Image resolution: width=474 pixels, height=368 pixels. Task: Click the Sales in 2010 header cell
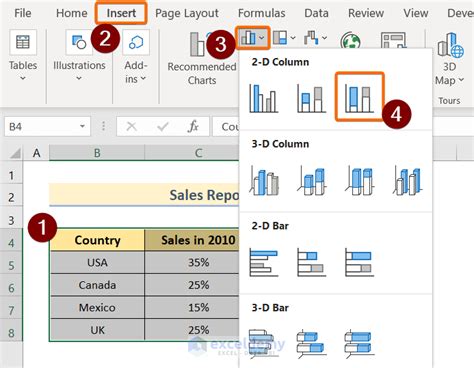pyautogui.click(x=192, y=240)
